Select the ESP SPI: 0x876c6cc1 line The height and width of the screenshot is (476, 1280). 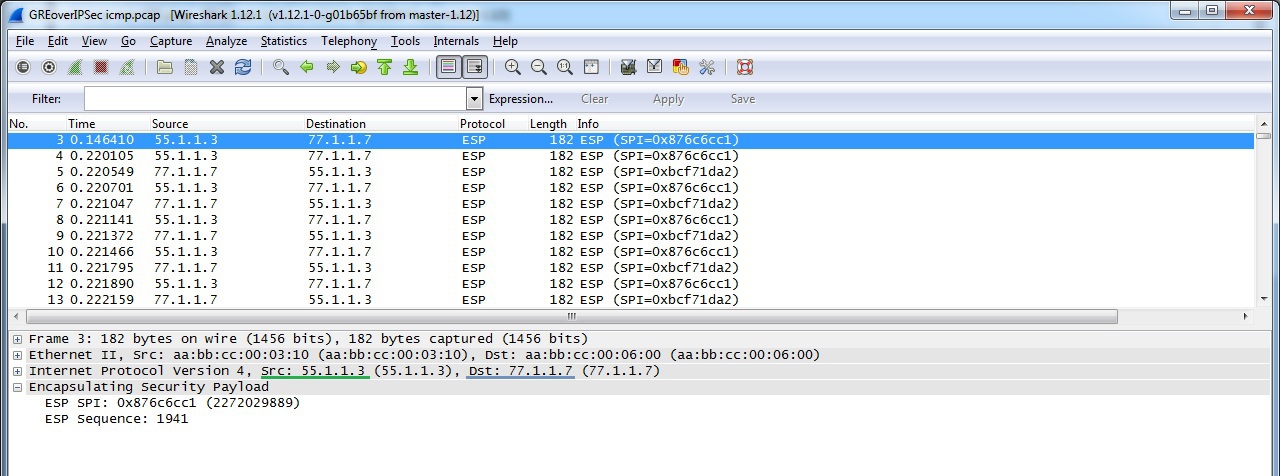pos(172,403)
